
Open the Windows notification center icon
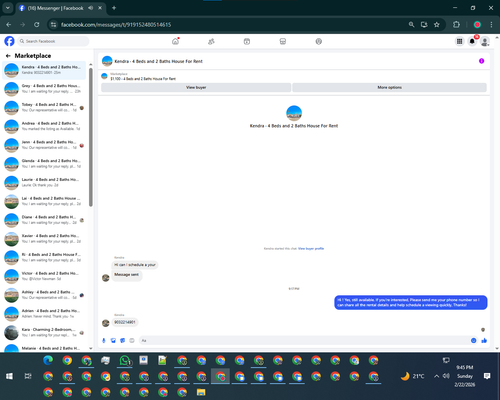487,376
